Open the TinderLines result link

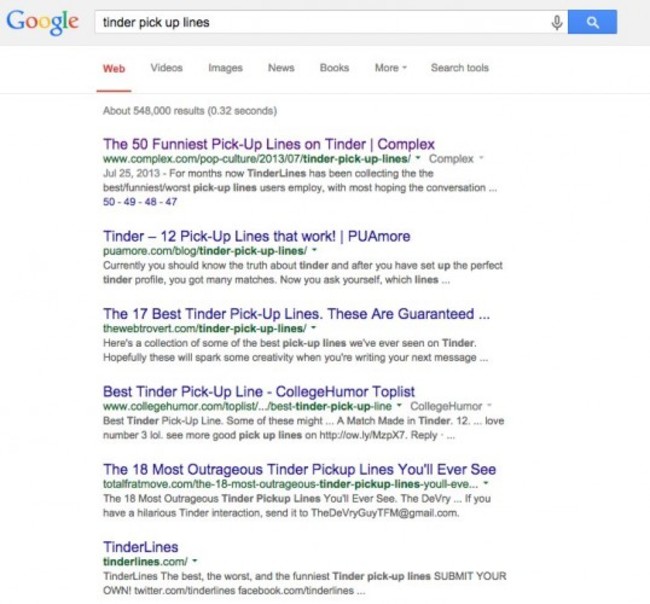click(x=141, y=547)
